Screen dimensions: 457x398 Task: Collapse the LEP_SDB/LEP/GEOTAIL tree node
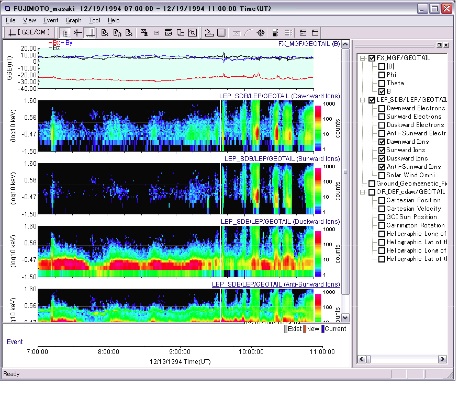coord(362,100)
